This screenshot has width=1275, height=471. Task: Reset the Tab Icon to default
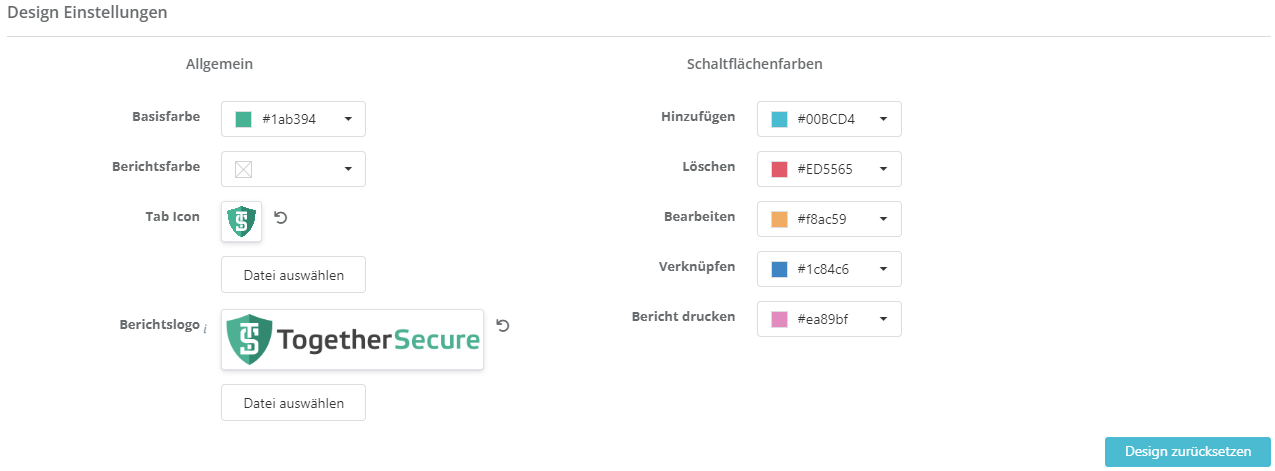coord(281,217)
